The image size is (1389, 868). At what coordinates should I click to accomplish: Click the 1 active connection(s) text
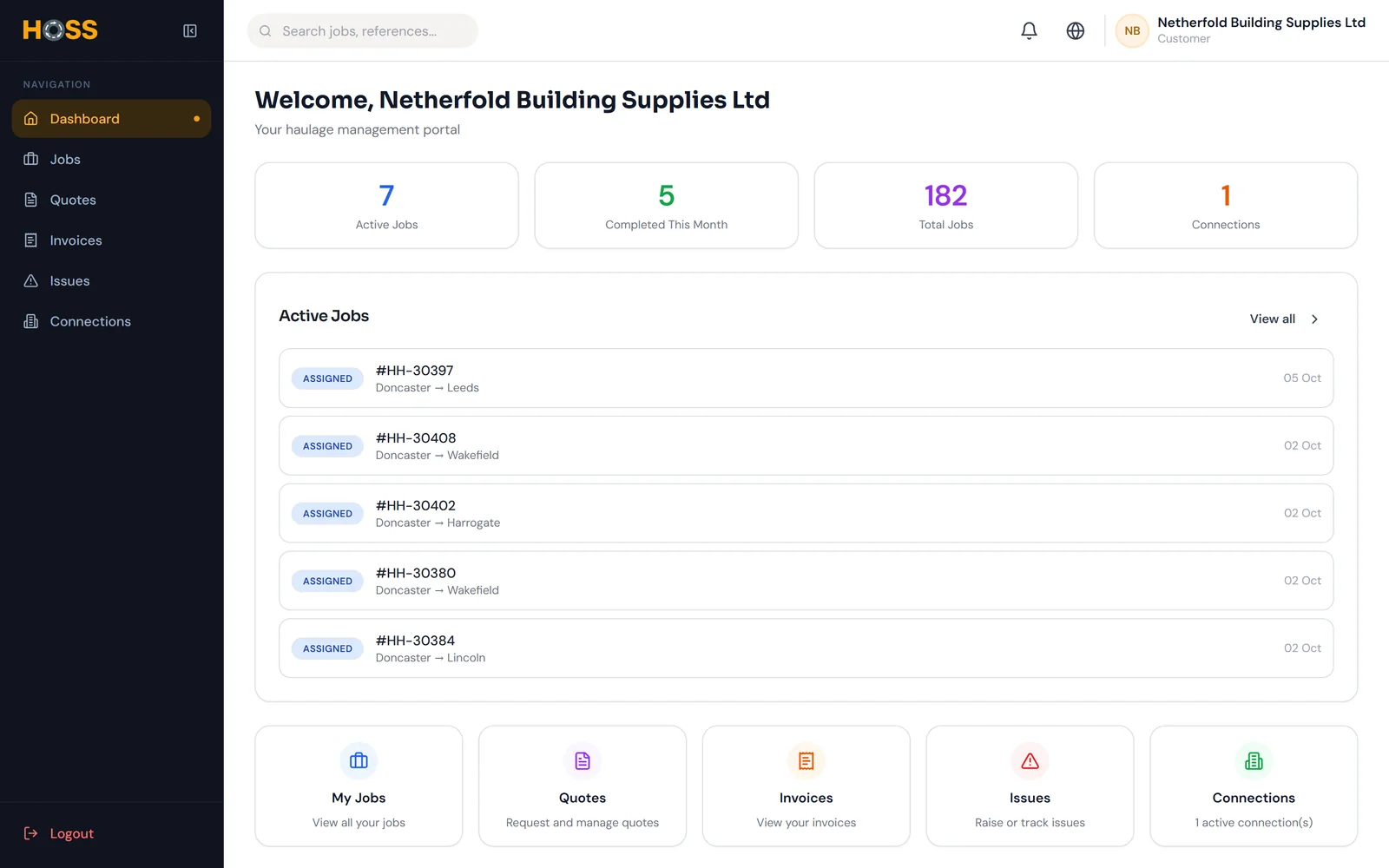1254,823
